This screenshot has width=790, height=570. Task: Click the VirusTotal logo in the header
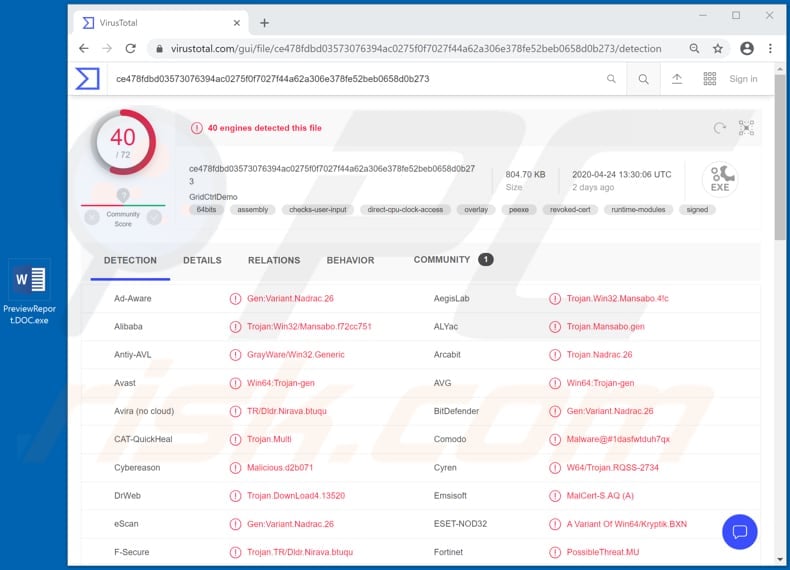[x=88, y=79]
